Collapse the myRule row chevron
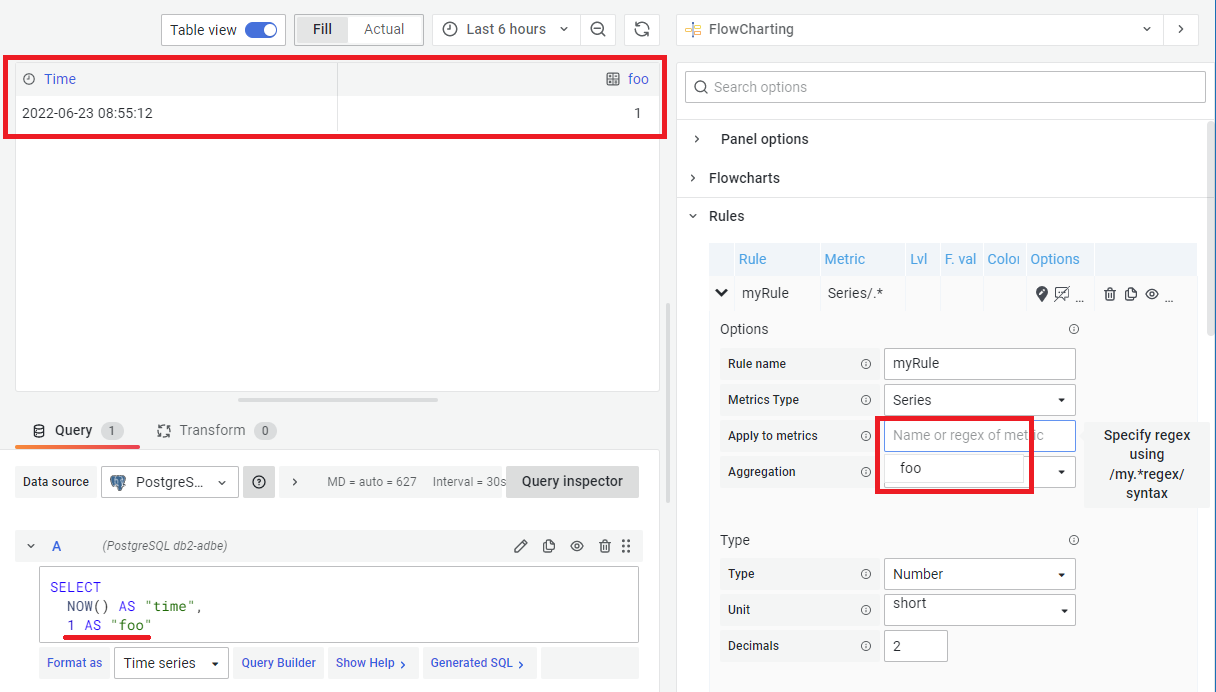This screenshot has height=692, width=1216. [x=721, y=293]
